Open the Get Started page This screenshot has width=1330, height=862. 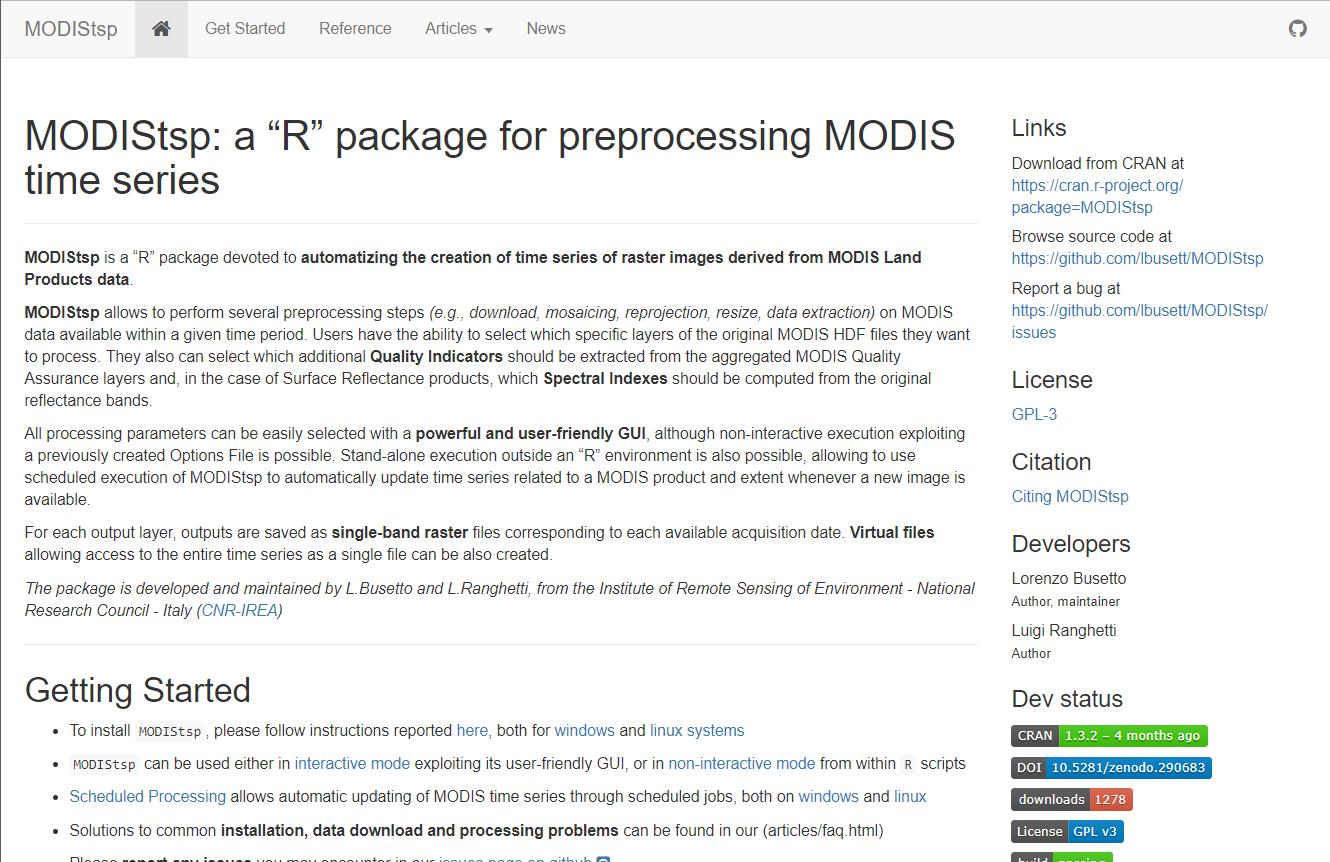[245, 29]
